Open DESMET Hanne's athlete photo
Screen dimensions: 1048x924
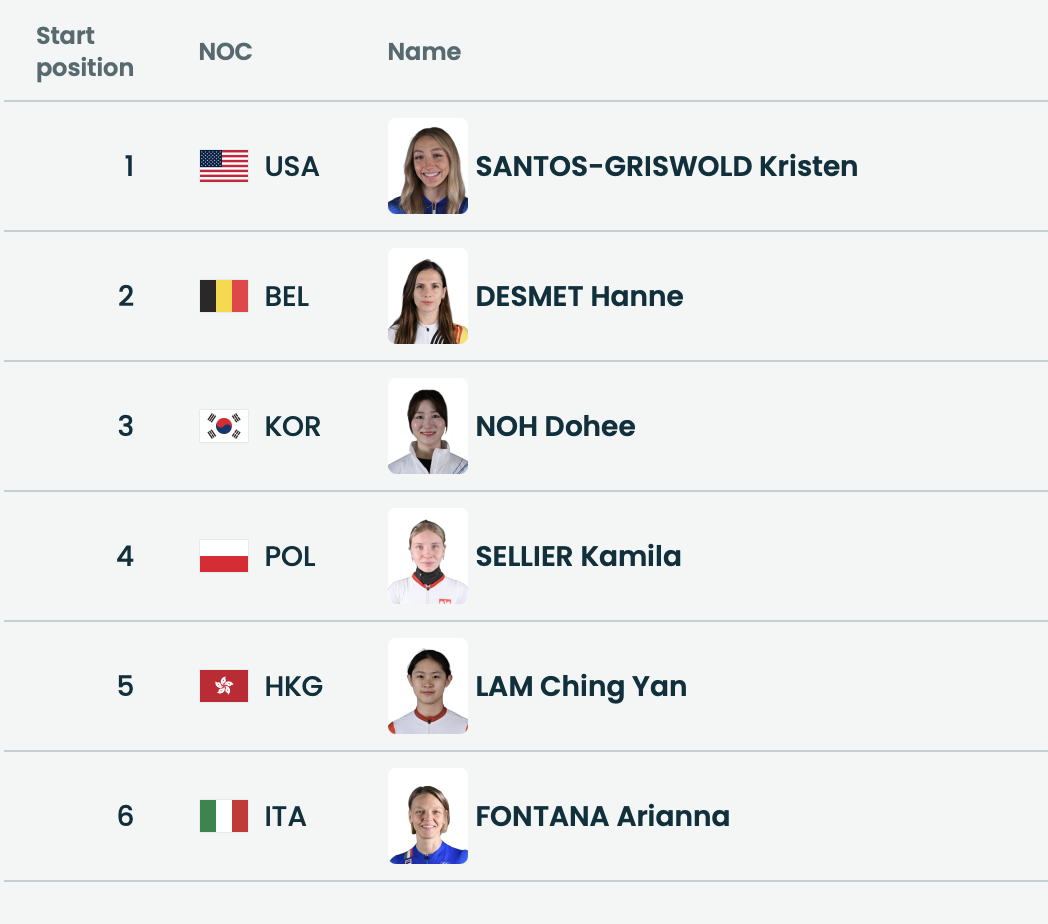click(428, 296)
